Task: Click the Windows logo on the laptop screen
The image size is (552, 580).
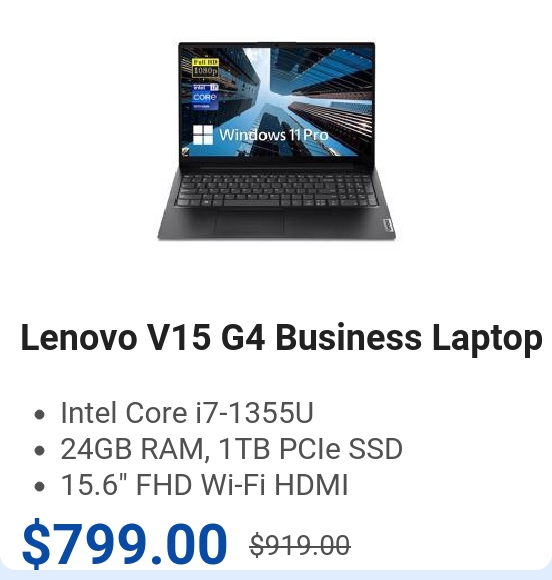Action: (203, 135)
